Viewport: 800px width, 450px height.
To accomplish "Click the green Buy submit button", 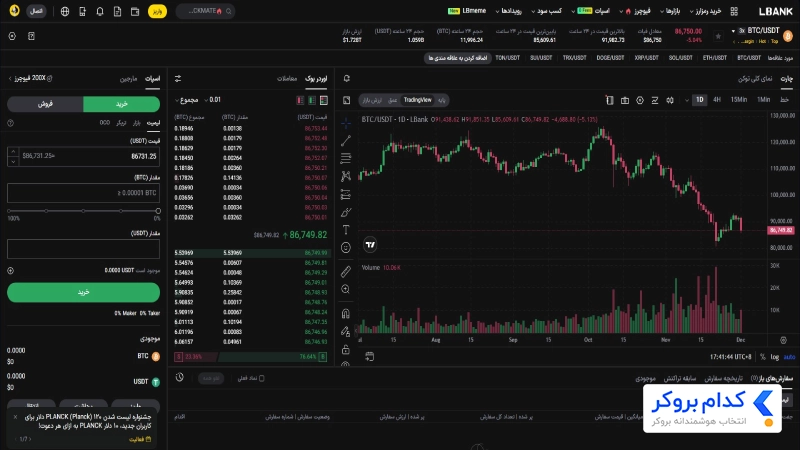I will click(x=83, y=292).
